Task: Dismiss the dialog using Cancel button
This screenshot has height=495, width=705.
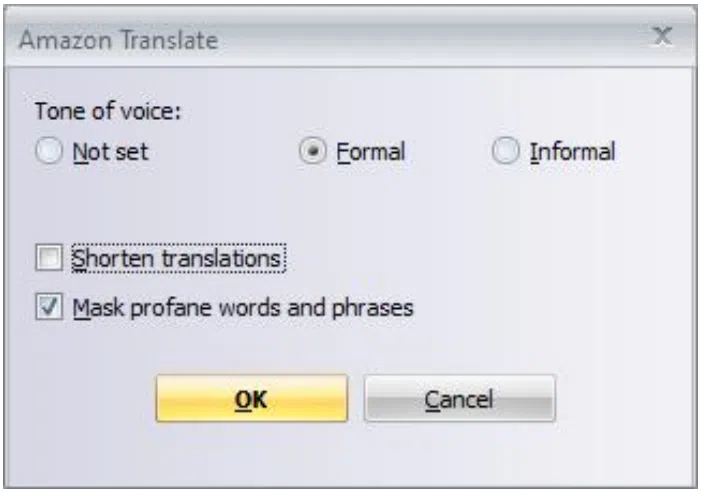Action: coord(460,399)
